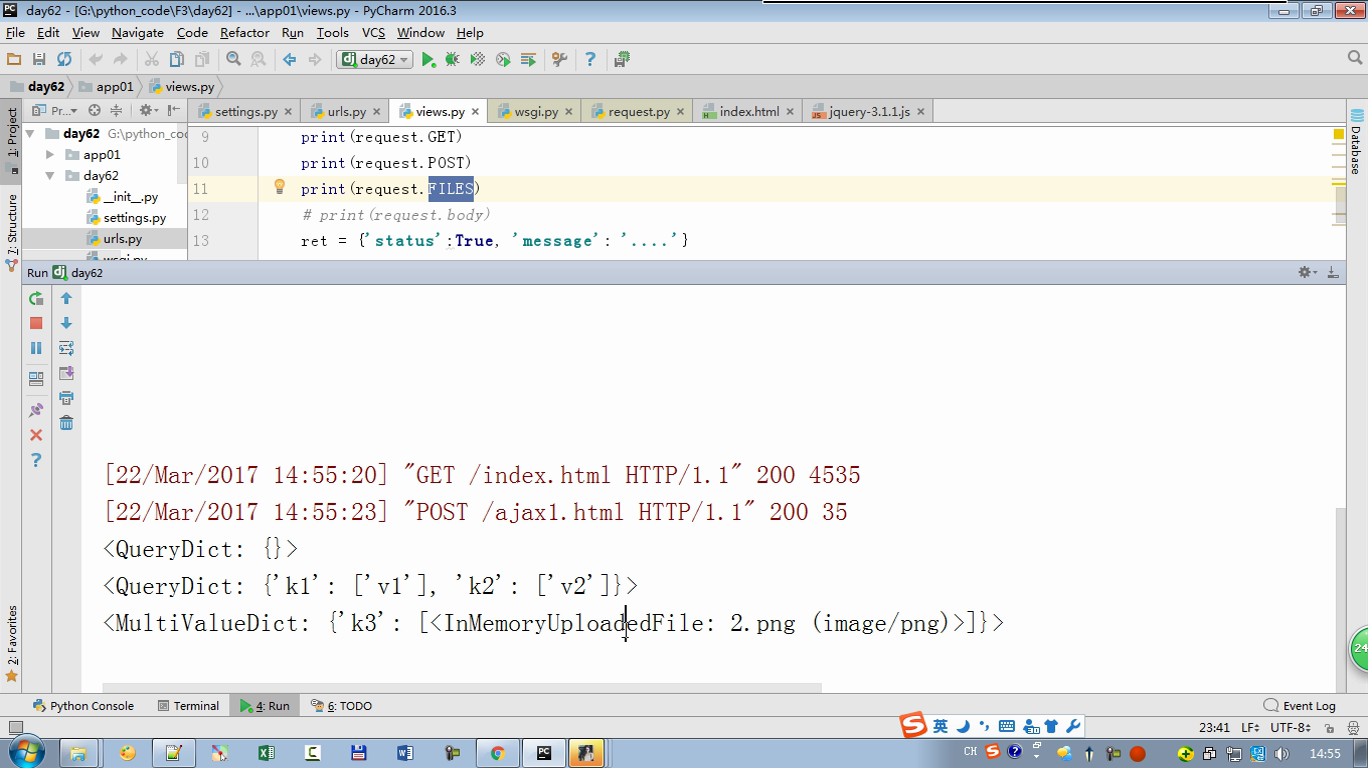Collapse the day62 project root
Image resolution: width=1368 pixels, height=768 pixels.
[x=30, y=133]
